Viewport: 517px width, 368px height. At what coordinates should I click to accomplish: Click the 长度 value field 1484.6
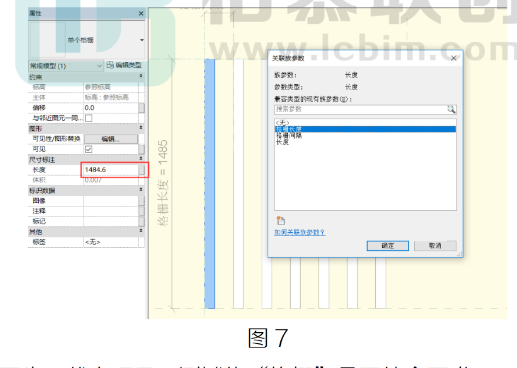coord(111,170)
